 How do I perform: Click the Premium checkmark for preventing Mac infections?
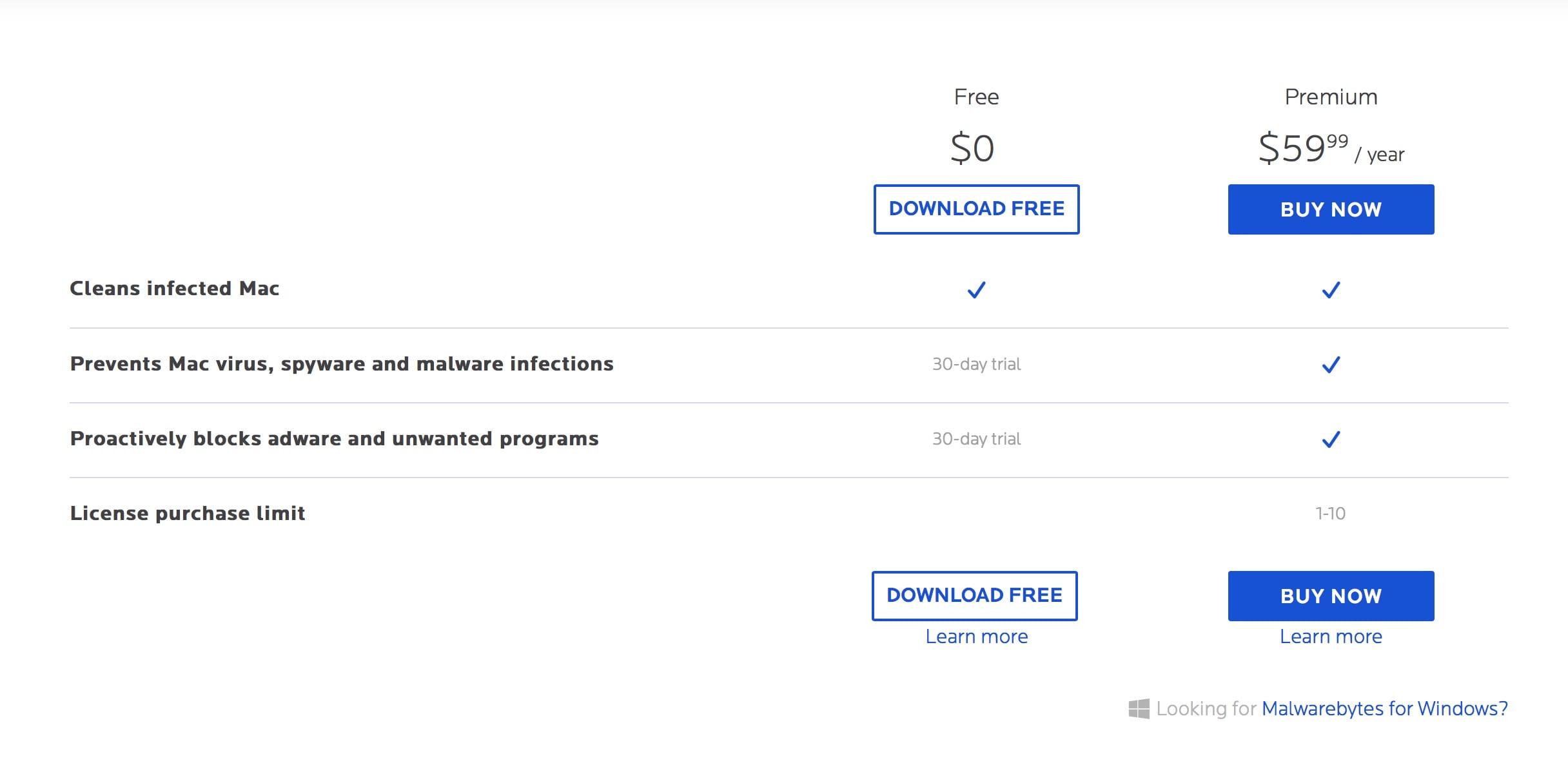(1331, 365)
